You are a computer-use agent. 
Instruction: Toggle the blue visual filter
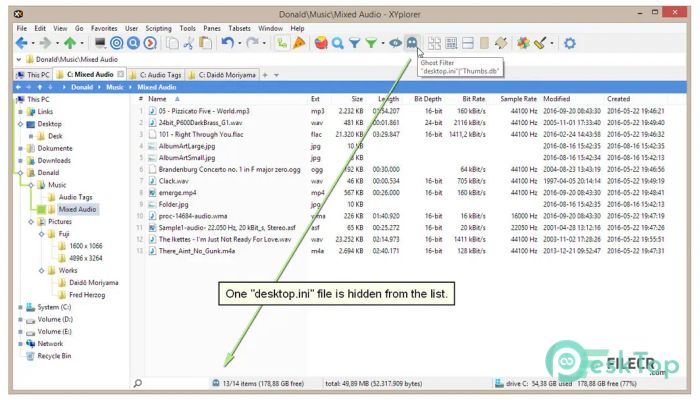point(354,43)
